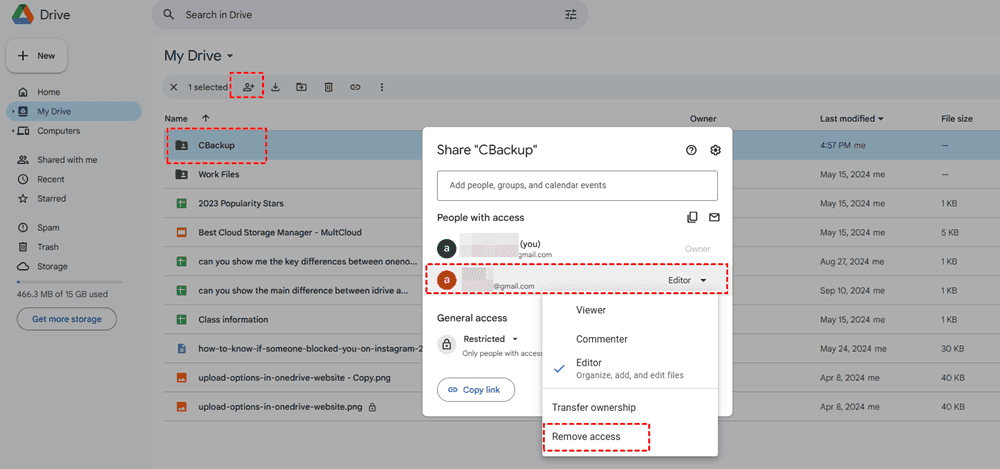Open advanced search filter options icon
This screenshot has height=469, width=1000.
tap(571, 14)
